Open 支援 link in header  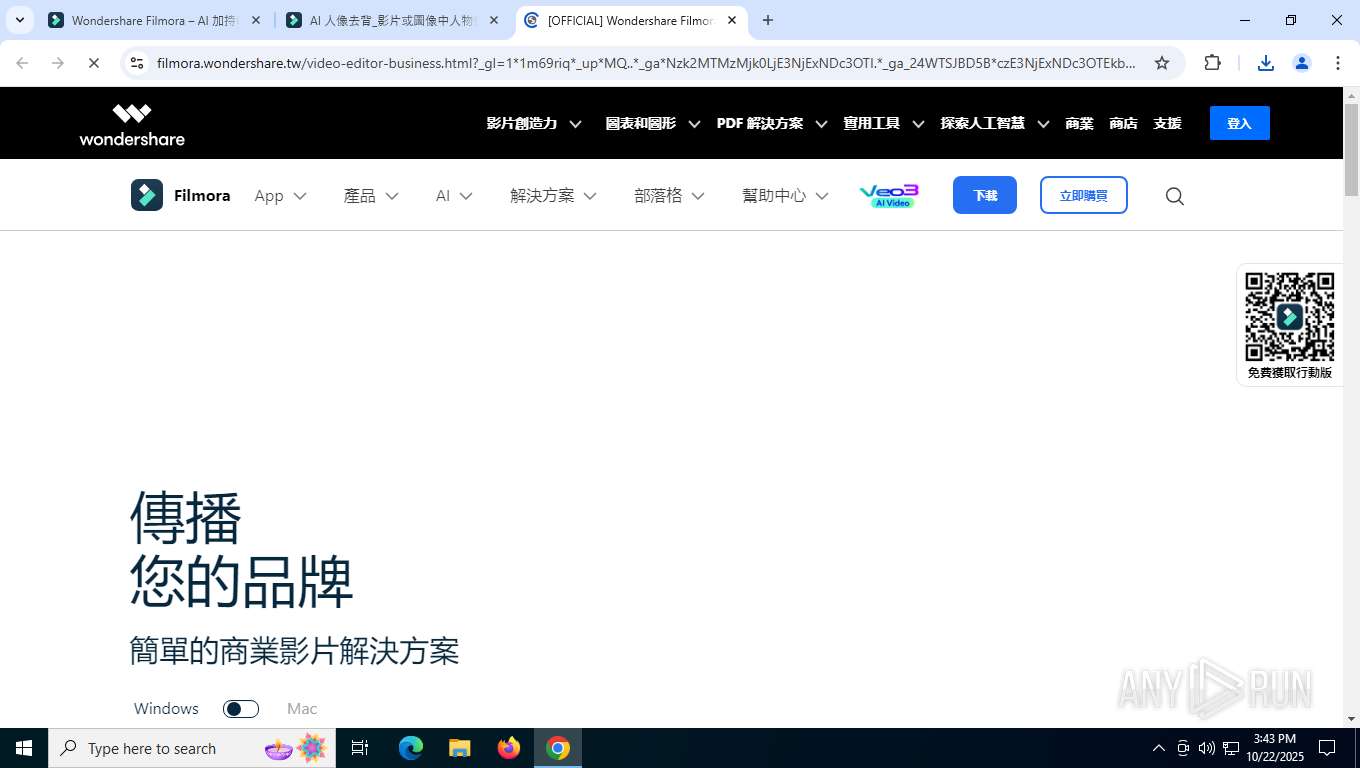click(1167, 124)
